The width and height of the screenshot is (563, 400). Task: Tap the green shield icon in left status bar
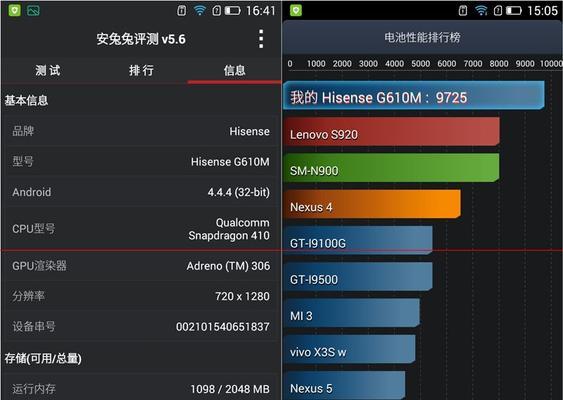pos(14,10)
